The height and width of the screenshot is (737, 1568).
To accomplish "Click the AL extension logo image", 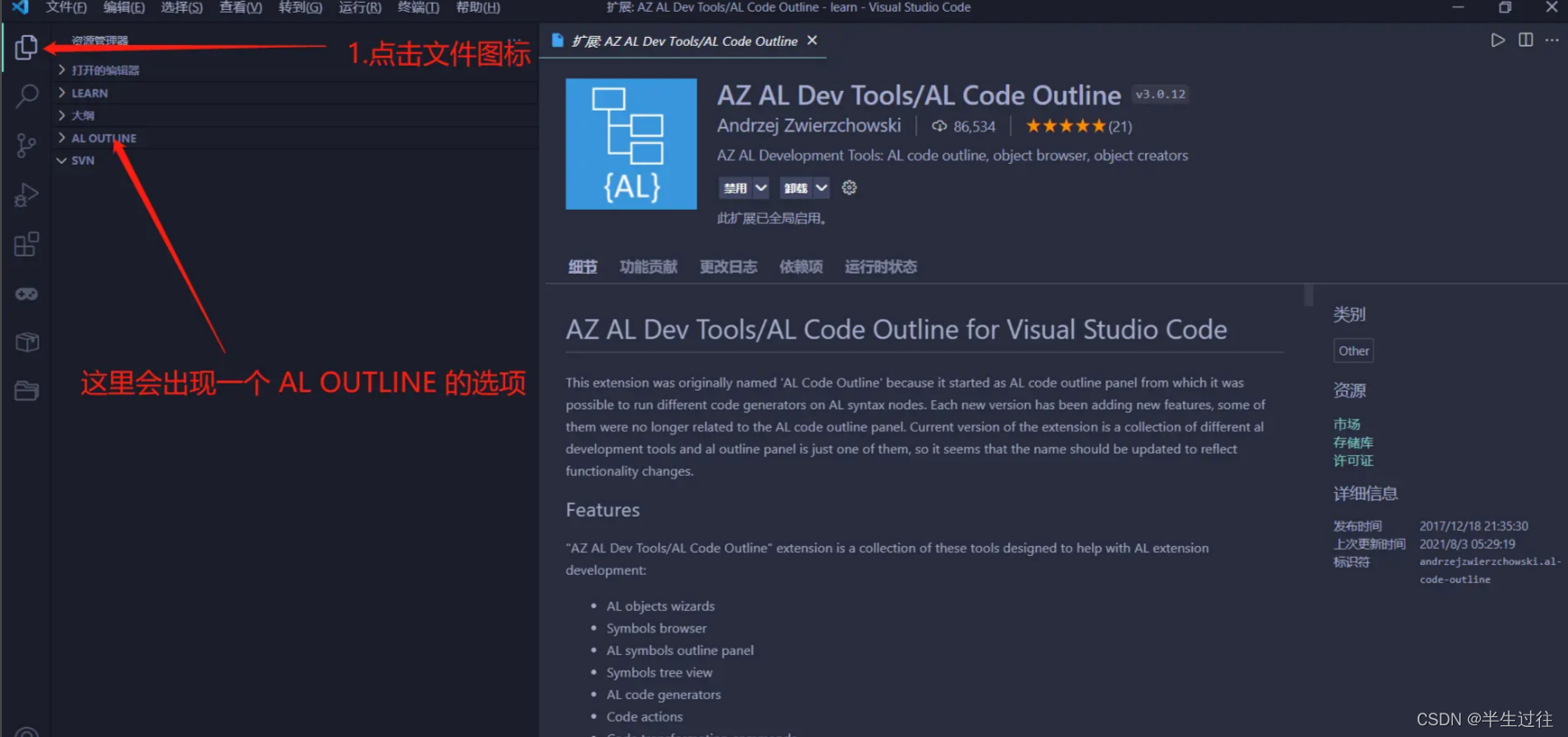I will tap(631, 144).
